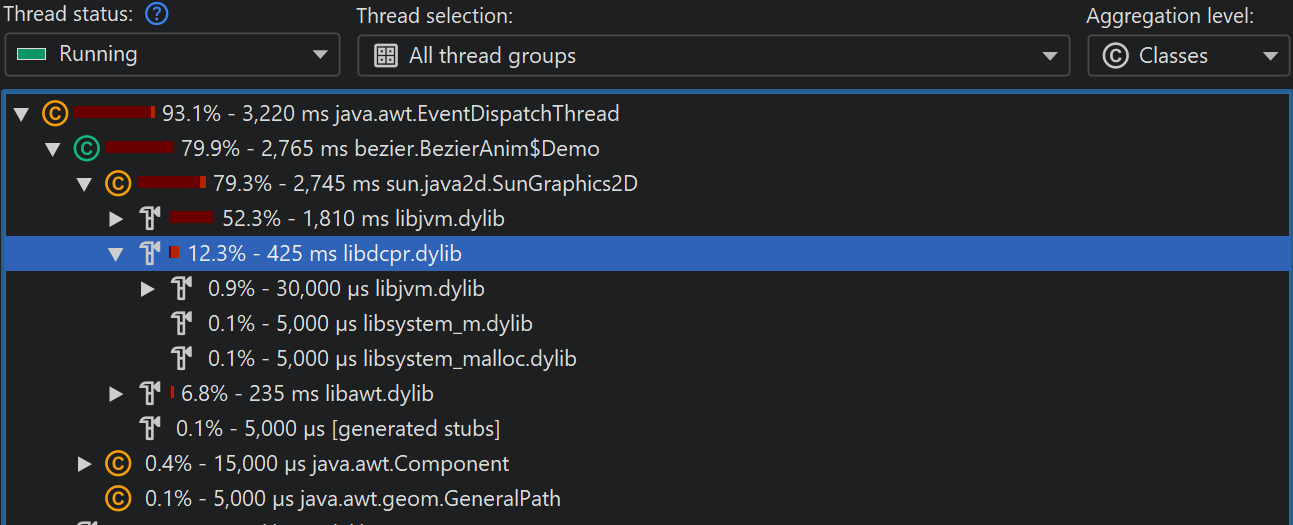Expand the java.awt.Component node
Screen dimensions: 1293x525
[x=86, y=464]
